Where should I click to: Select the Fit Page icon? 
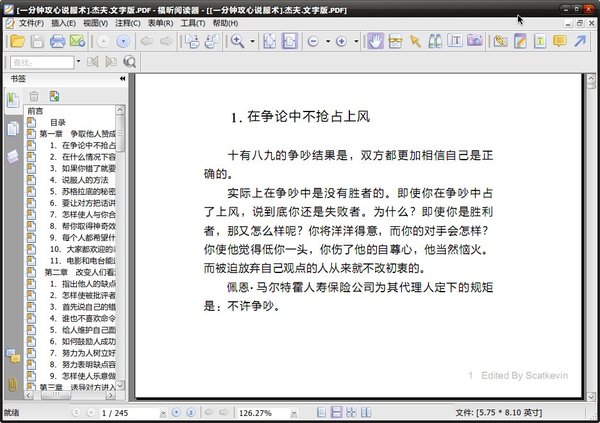(269, 41)
